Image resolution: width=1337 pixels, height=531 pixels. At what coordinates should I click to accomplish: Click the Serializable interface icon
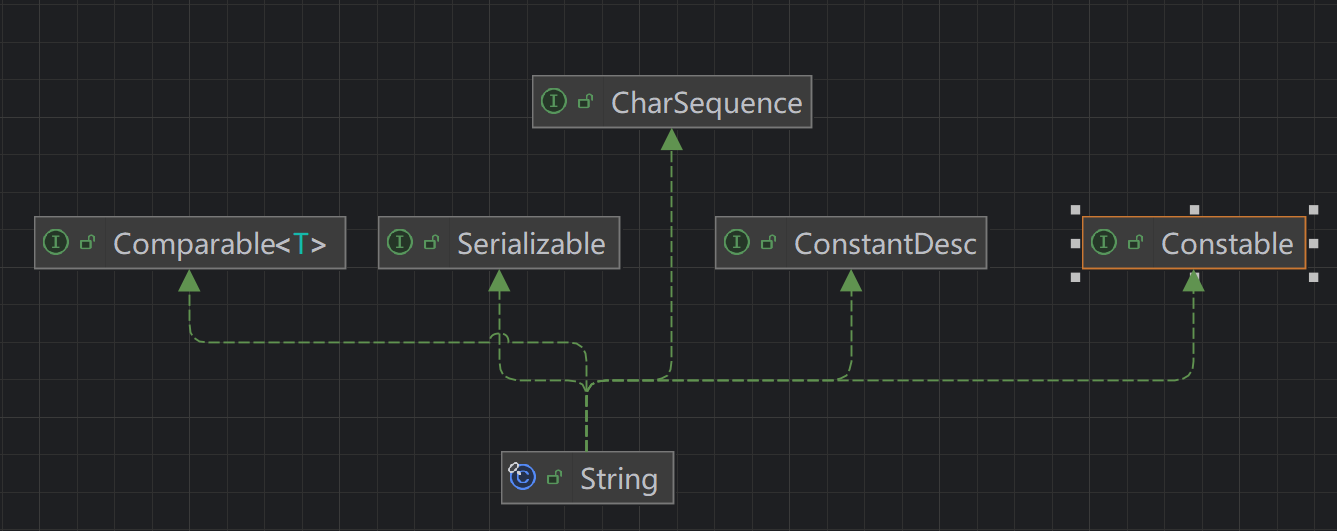[400, 243]
